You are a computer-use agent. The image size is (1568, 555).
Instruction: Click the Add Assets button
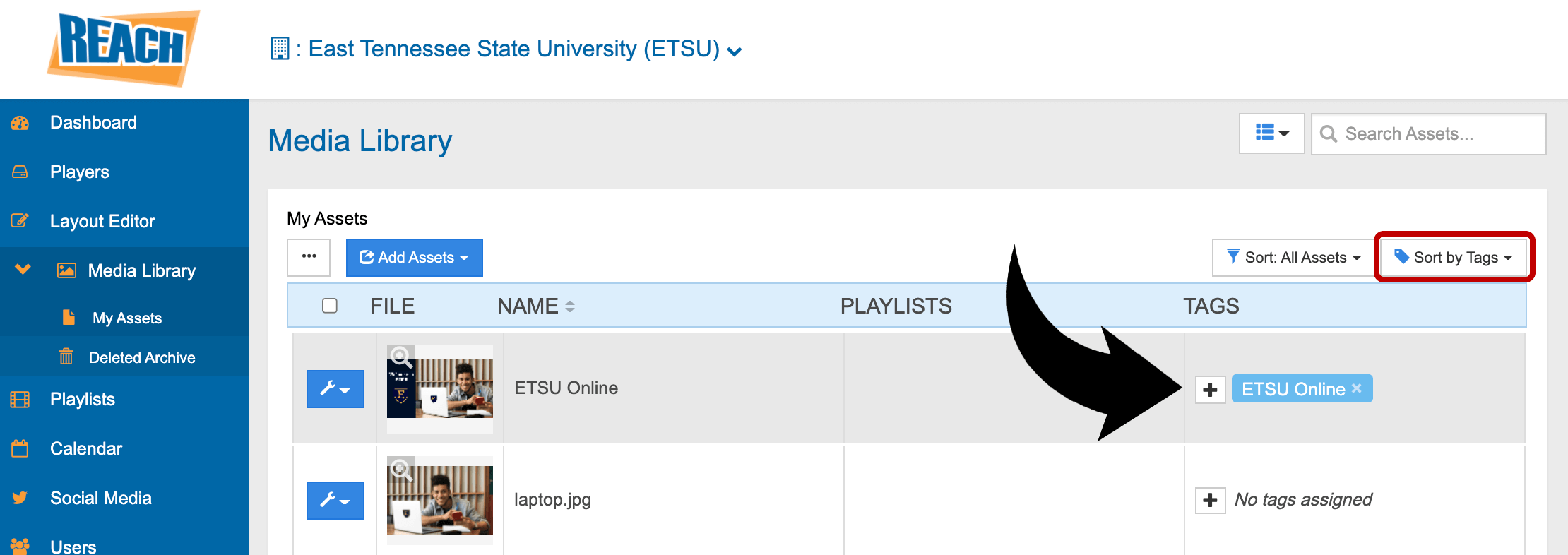pos(415,257)
